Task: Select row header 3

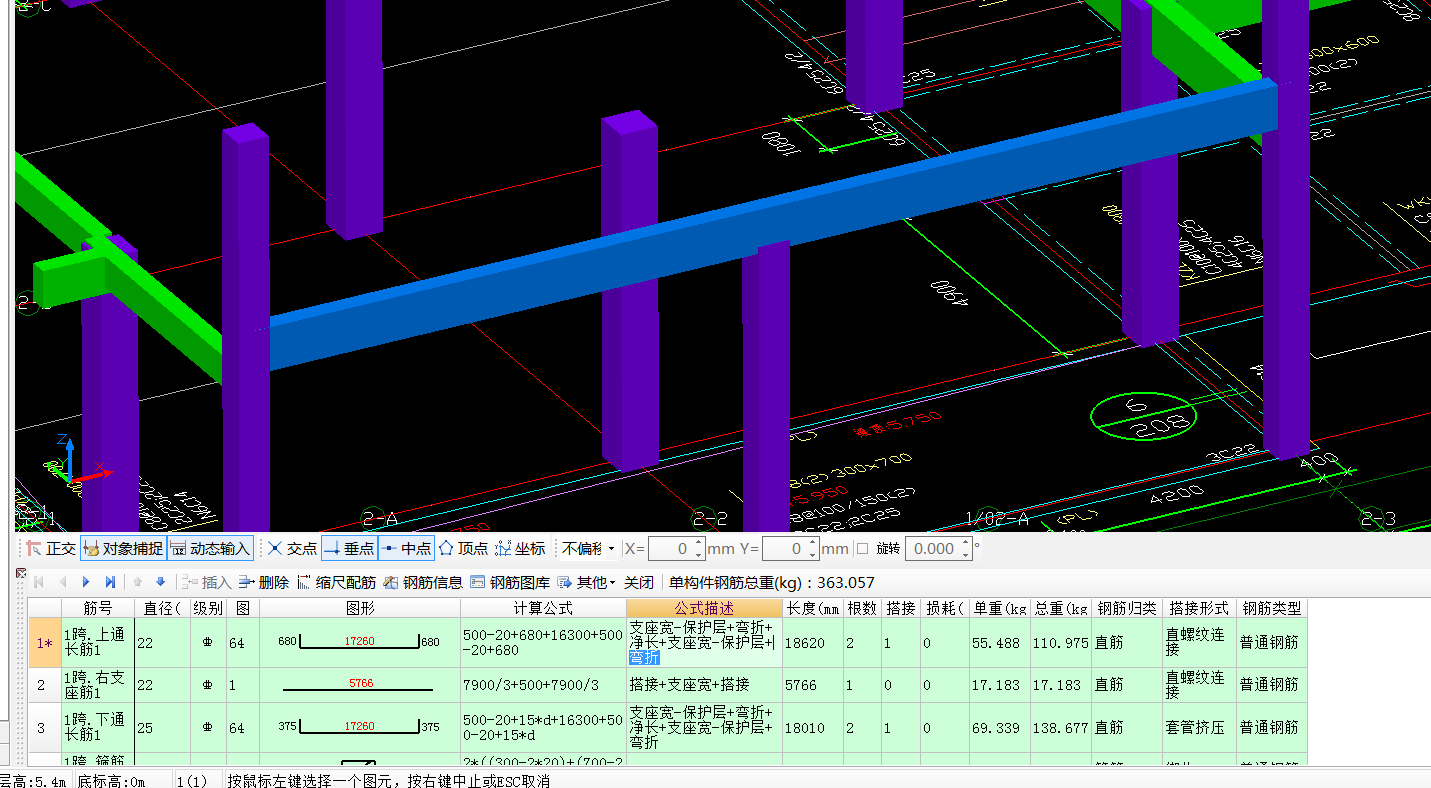Action: 44,727
